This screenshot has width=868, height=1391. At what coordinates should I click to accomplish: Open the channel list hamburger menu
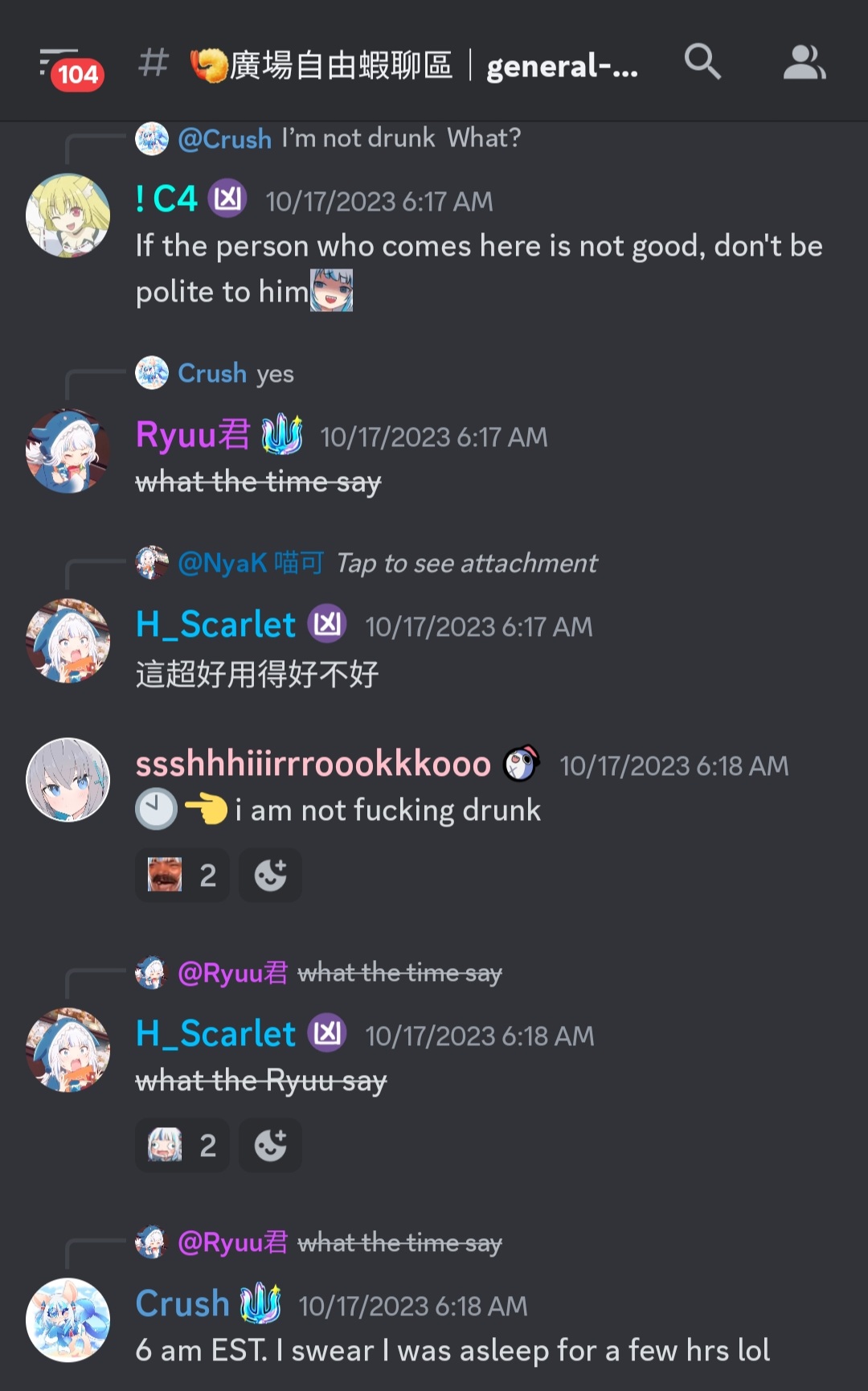point(71,68)
